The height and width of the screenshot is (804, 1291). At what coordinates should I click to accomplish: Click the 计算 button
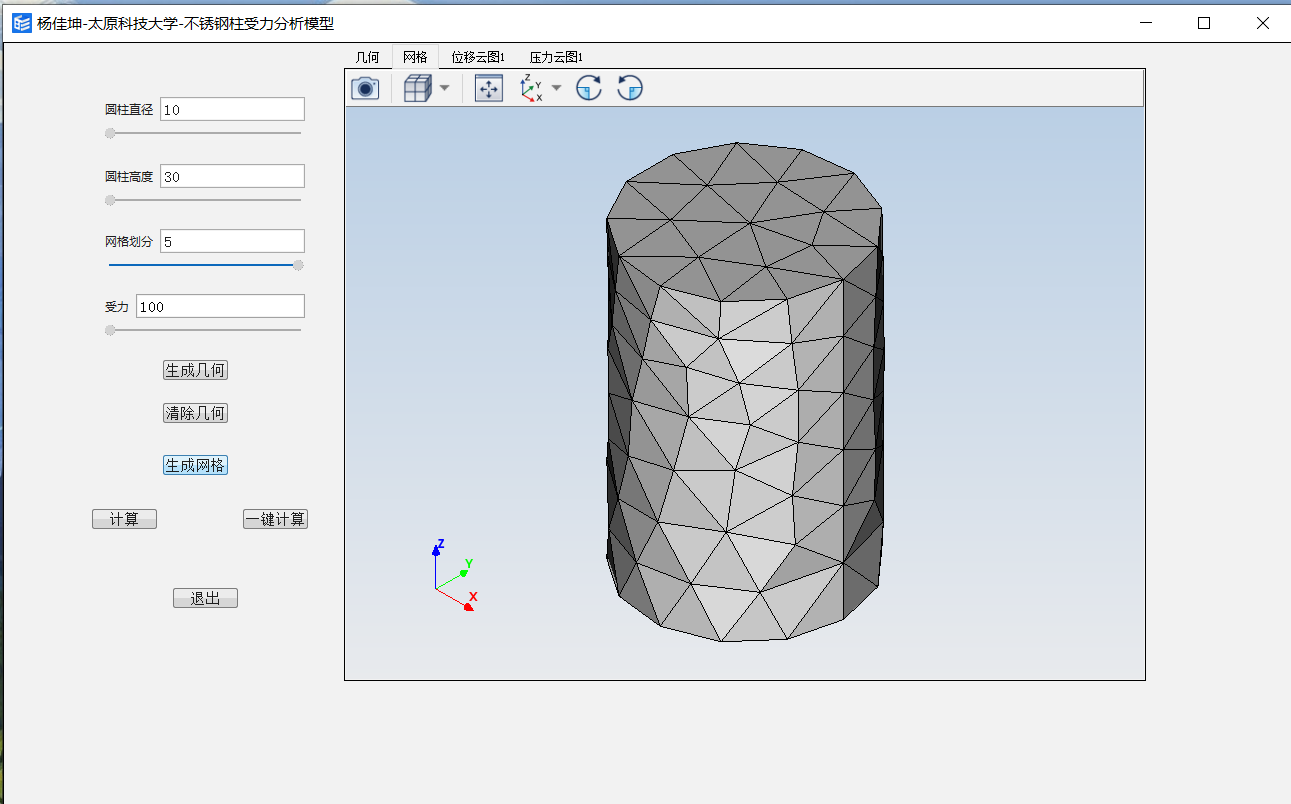click(124, 519)
